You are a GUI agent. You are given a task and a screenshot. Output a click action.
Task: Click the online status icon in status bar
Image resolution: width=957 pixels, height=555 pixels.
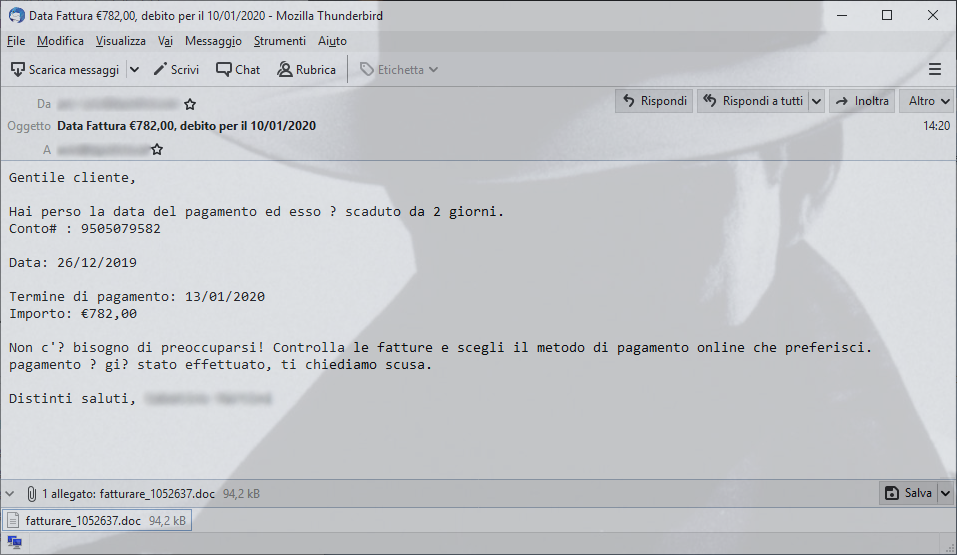coord(14,542)
